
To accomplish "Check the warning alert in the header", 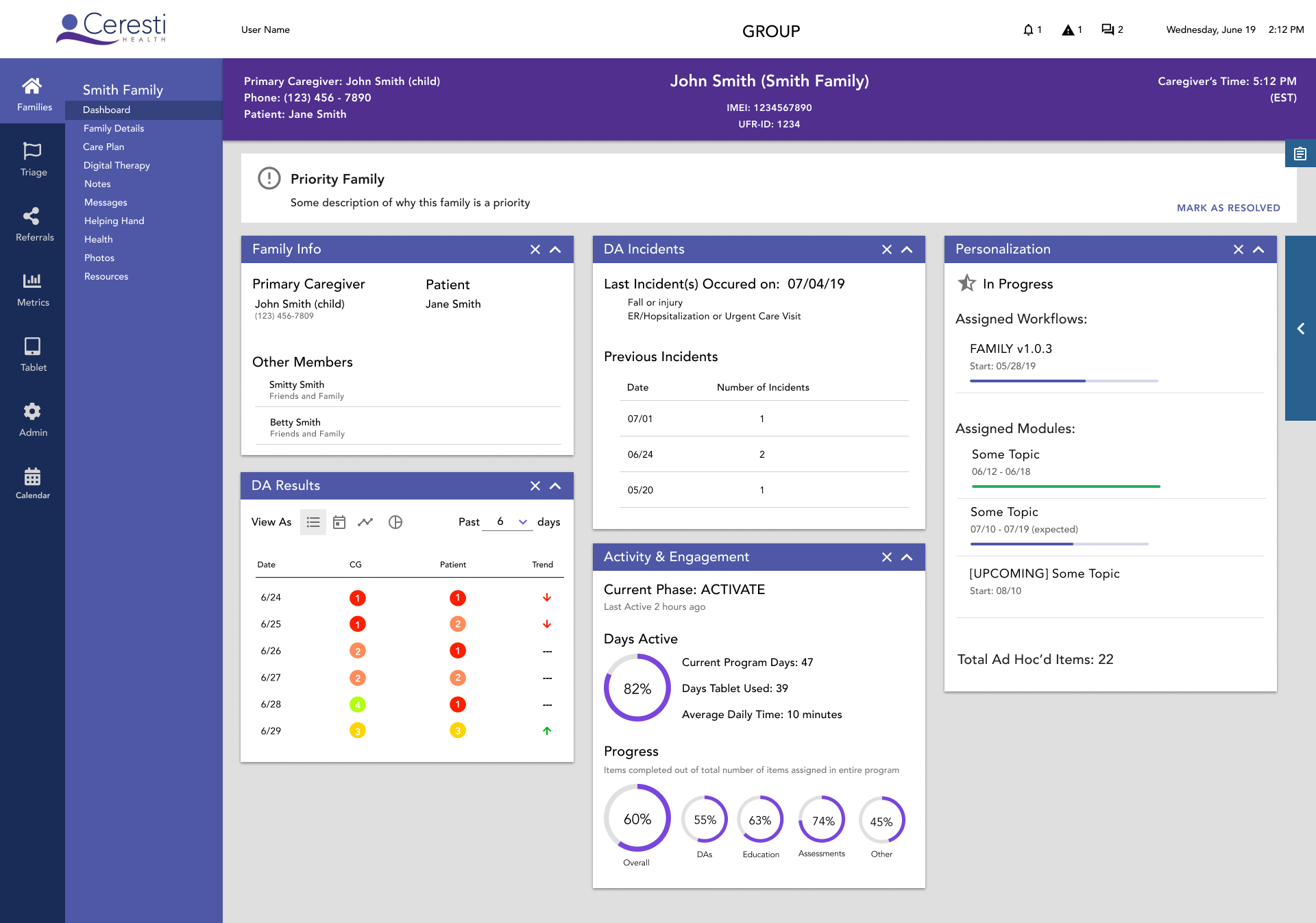I will point(1069,29).
